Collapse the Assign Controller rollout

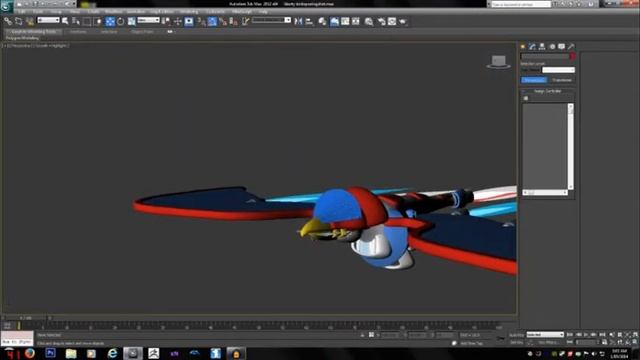click(x=548, y=91)
